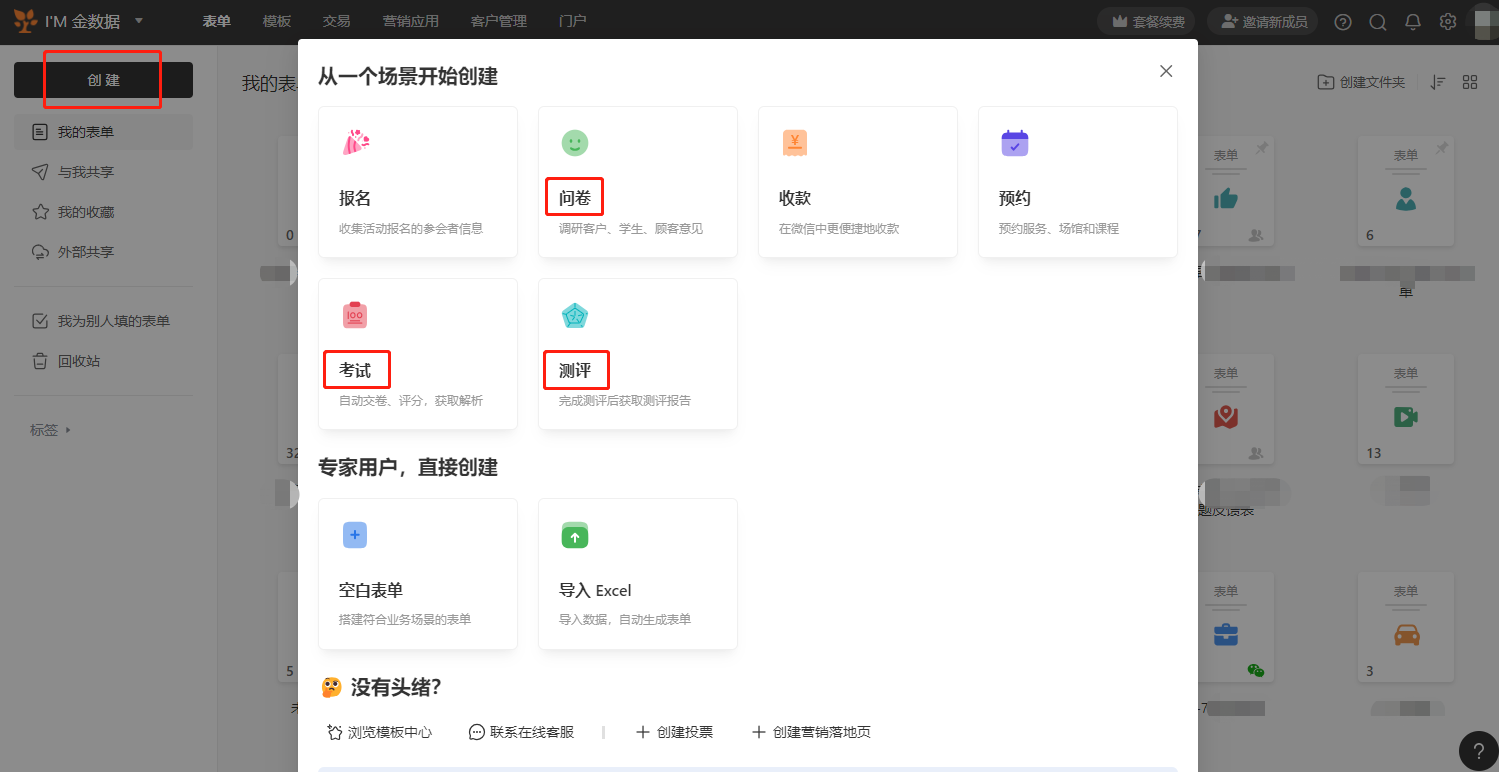Open the map-pin form card icon

coord(1226,417)
